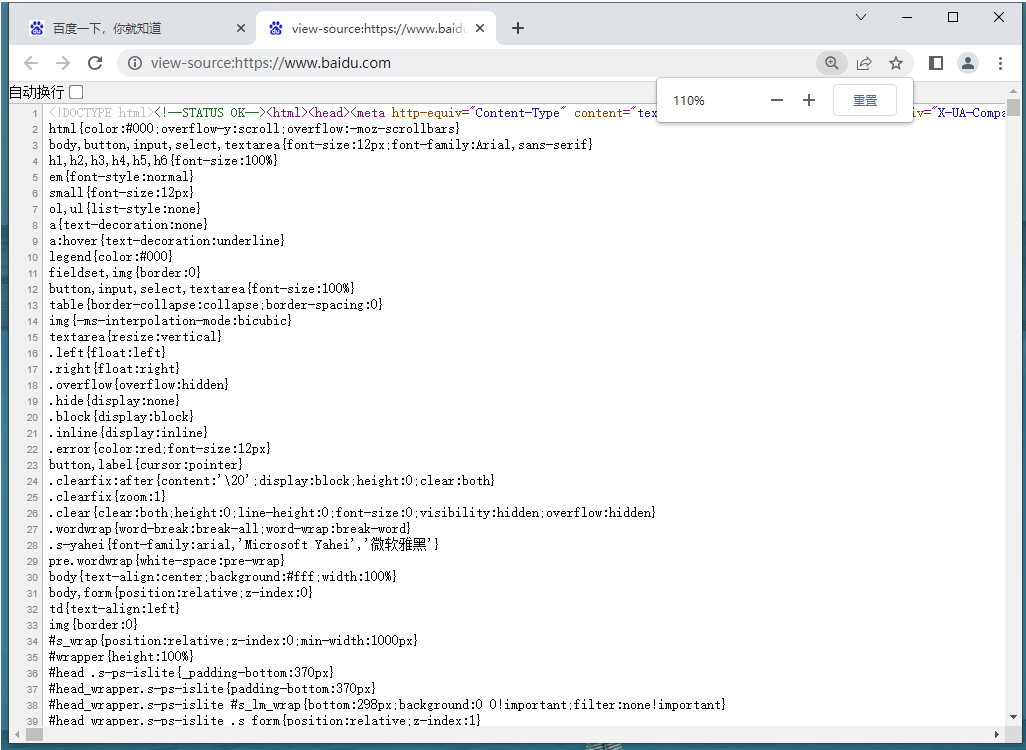The width and height of the screenshot is (1026, 750).
Task: Click the vertical scrollbar thumb
Action: coord(1014,107)
